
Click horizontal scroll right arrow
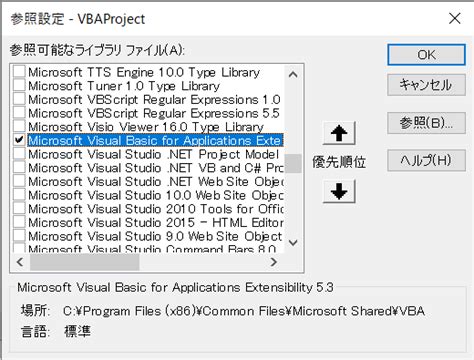pyautogui.click(x=274, y=262)
